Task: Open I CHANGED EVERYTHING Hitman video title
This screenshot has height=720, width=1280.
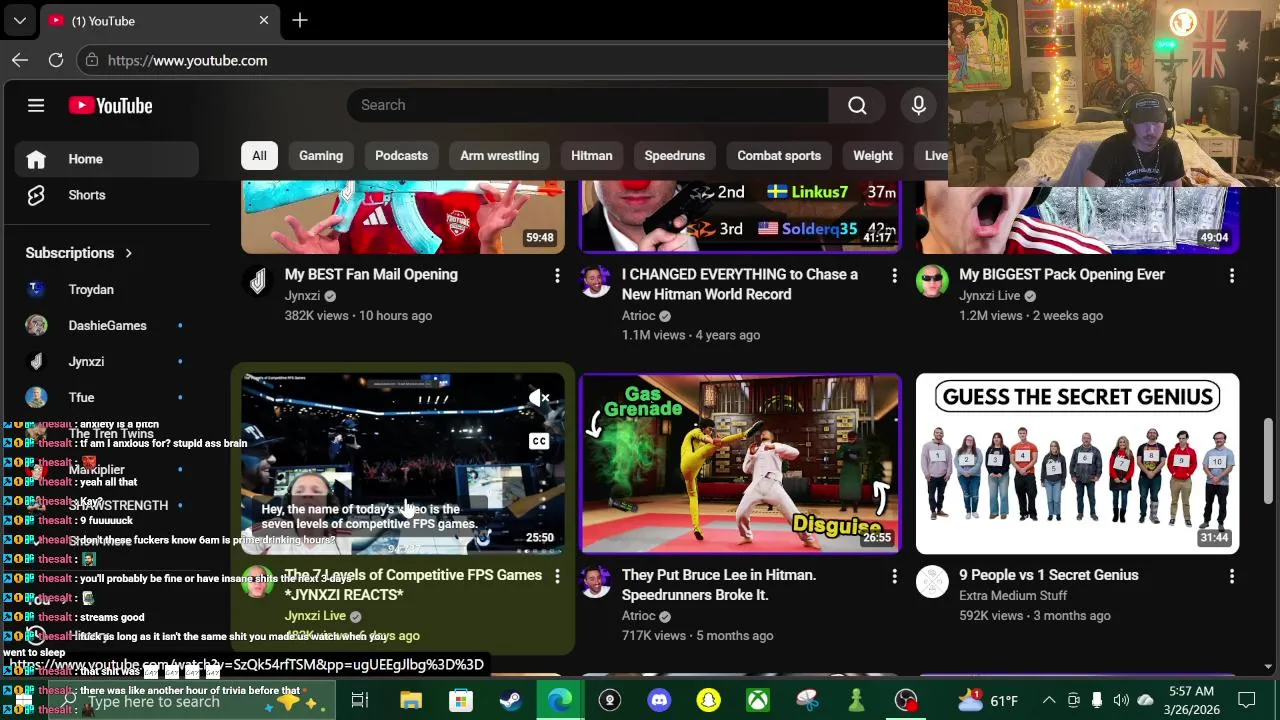Action: coord(740,284)
